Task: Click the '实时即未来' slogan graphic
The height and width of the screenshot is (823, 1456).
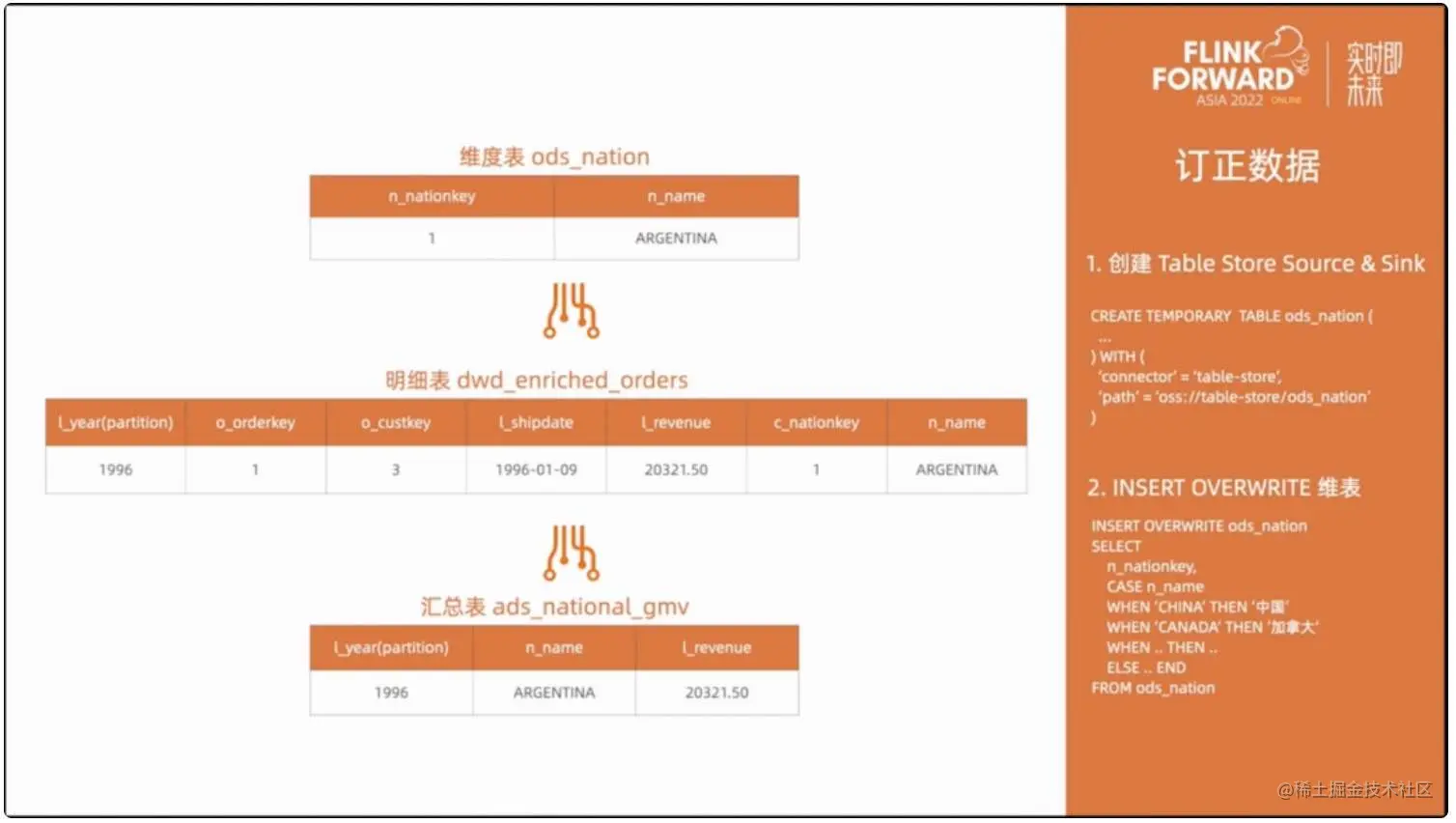Action: tap(1374, 73)
